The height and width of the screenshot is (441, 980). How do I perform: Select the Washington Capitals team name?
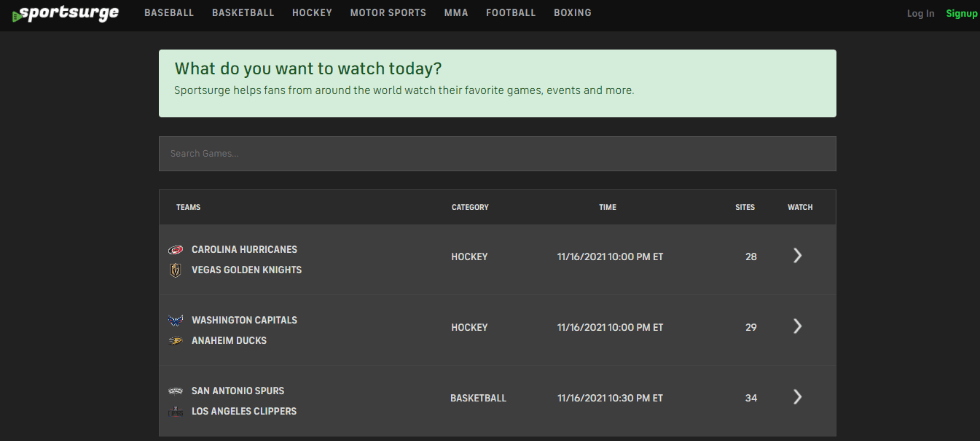click(x=244, y=320)
